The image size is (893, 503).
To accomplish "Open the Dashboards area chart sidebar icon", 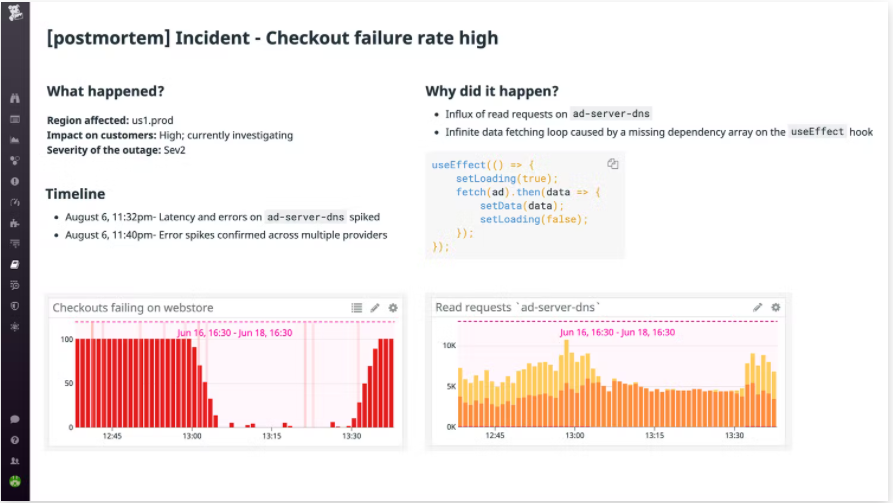I will (x=15, y=140).
